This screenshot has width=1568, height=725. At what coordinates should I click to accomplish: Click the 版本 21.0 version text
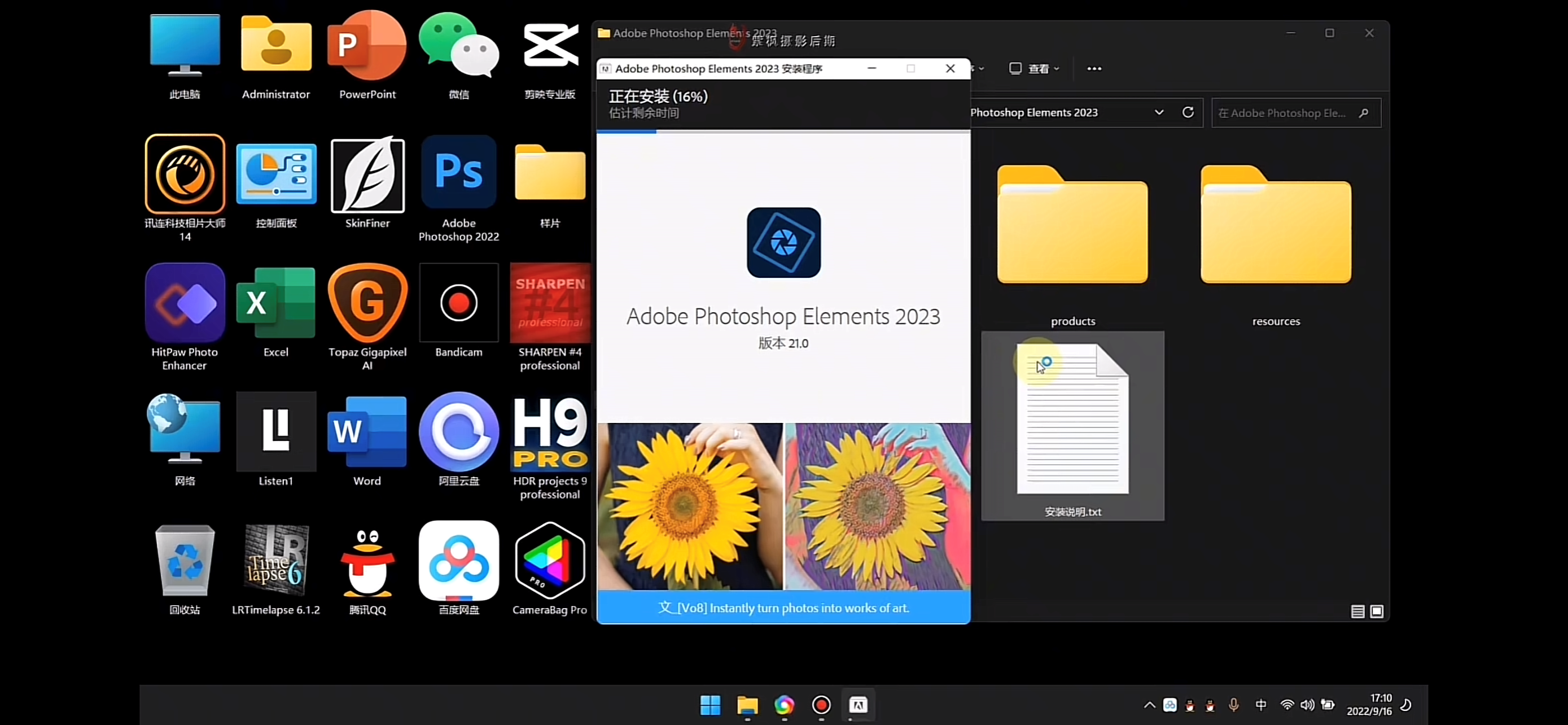click(x=783, y=343)
